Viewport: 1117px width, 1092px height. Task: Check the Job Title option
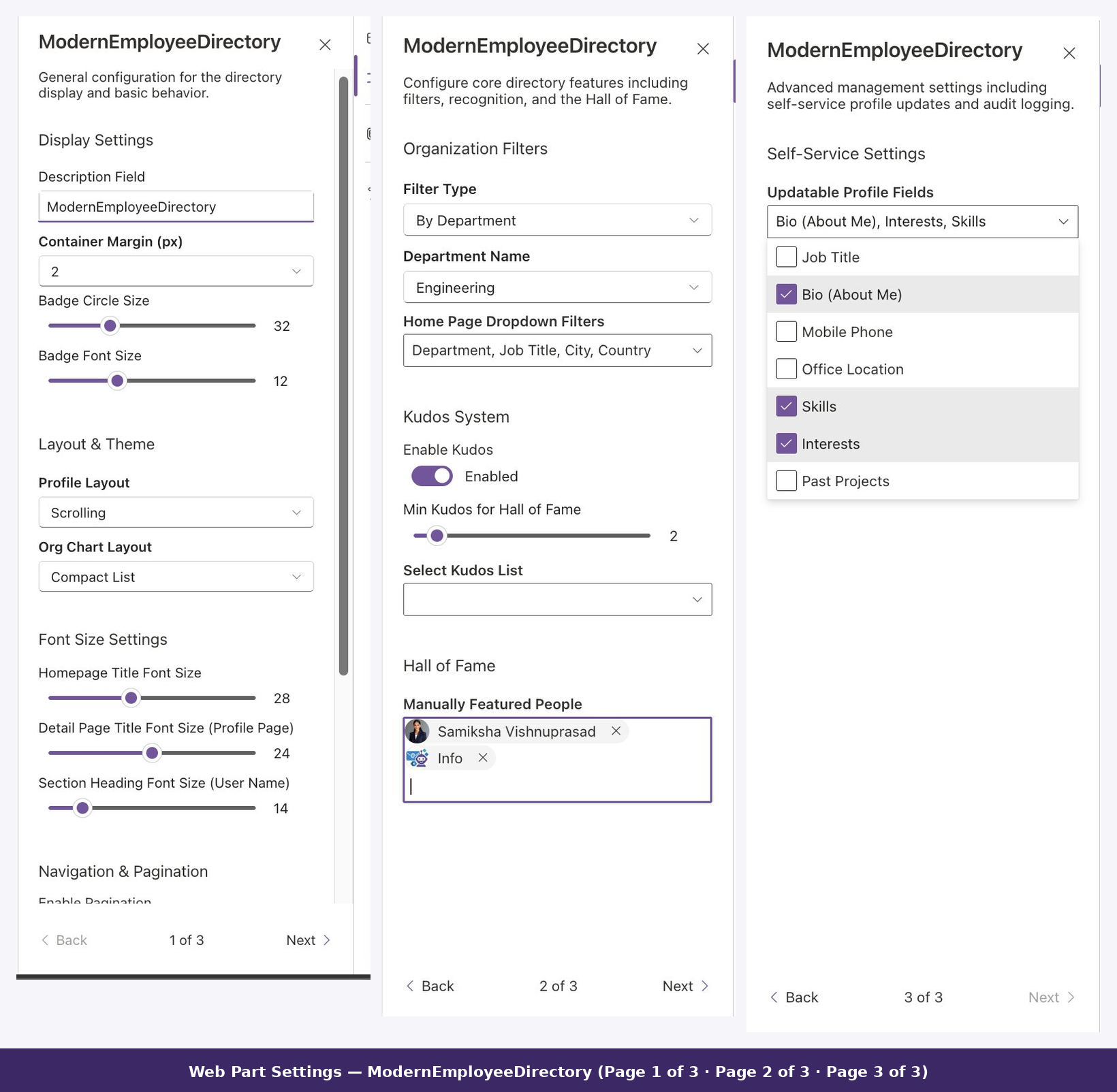787,257
